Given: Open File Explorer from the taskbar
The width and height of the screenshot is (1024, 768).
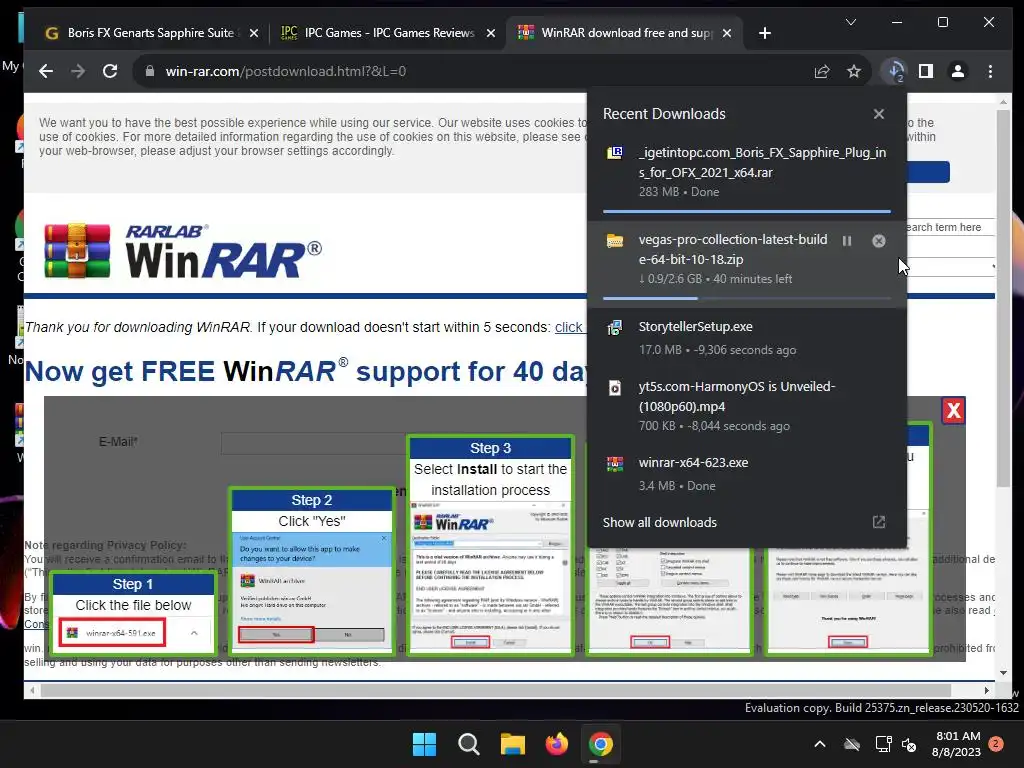Looking at the screenshot, I should pos(513,744).
